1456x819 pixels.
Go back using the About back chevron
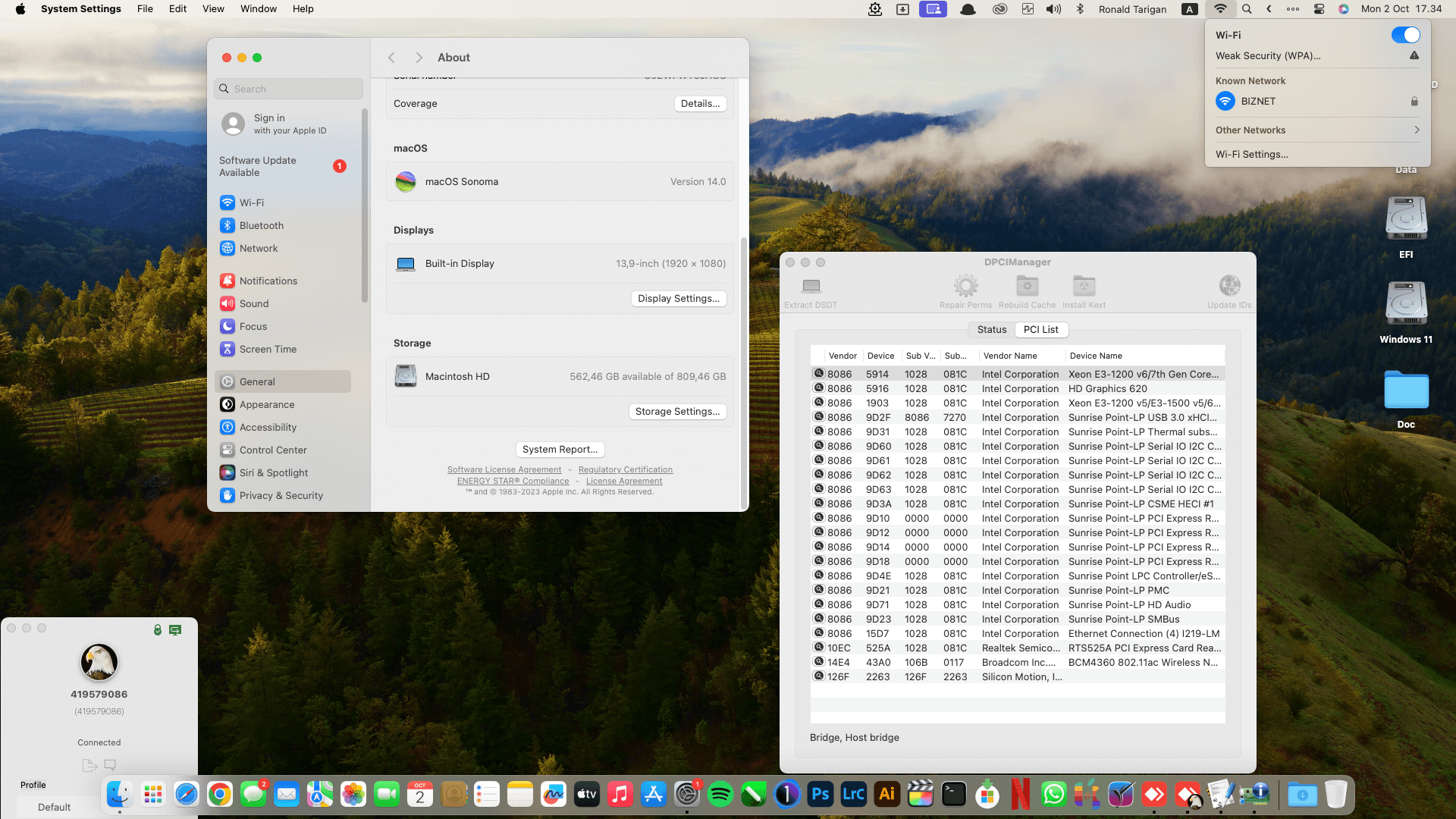pos(391,58)
